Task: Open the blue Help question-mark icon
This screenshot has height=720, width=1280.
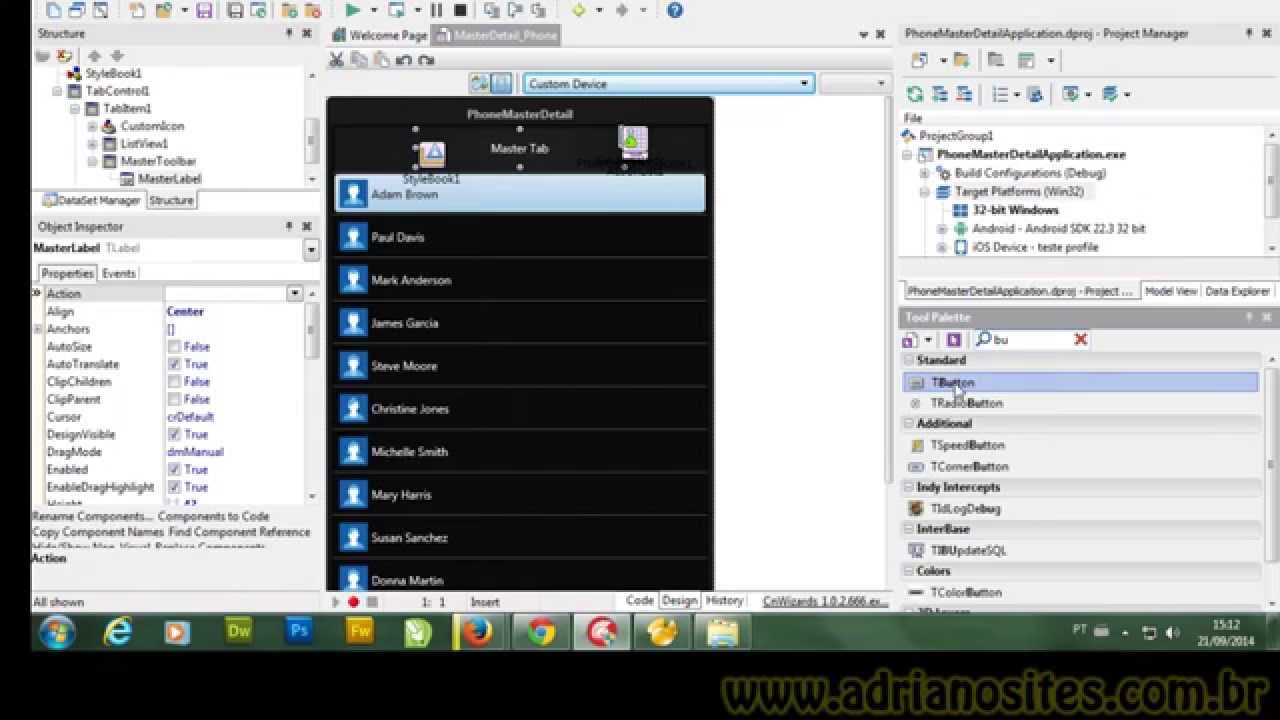Action: [675, 10]
